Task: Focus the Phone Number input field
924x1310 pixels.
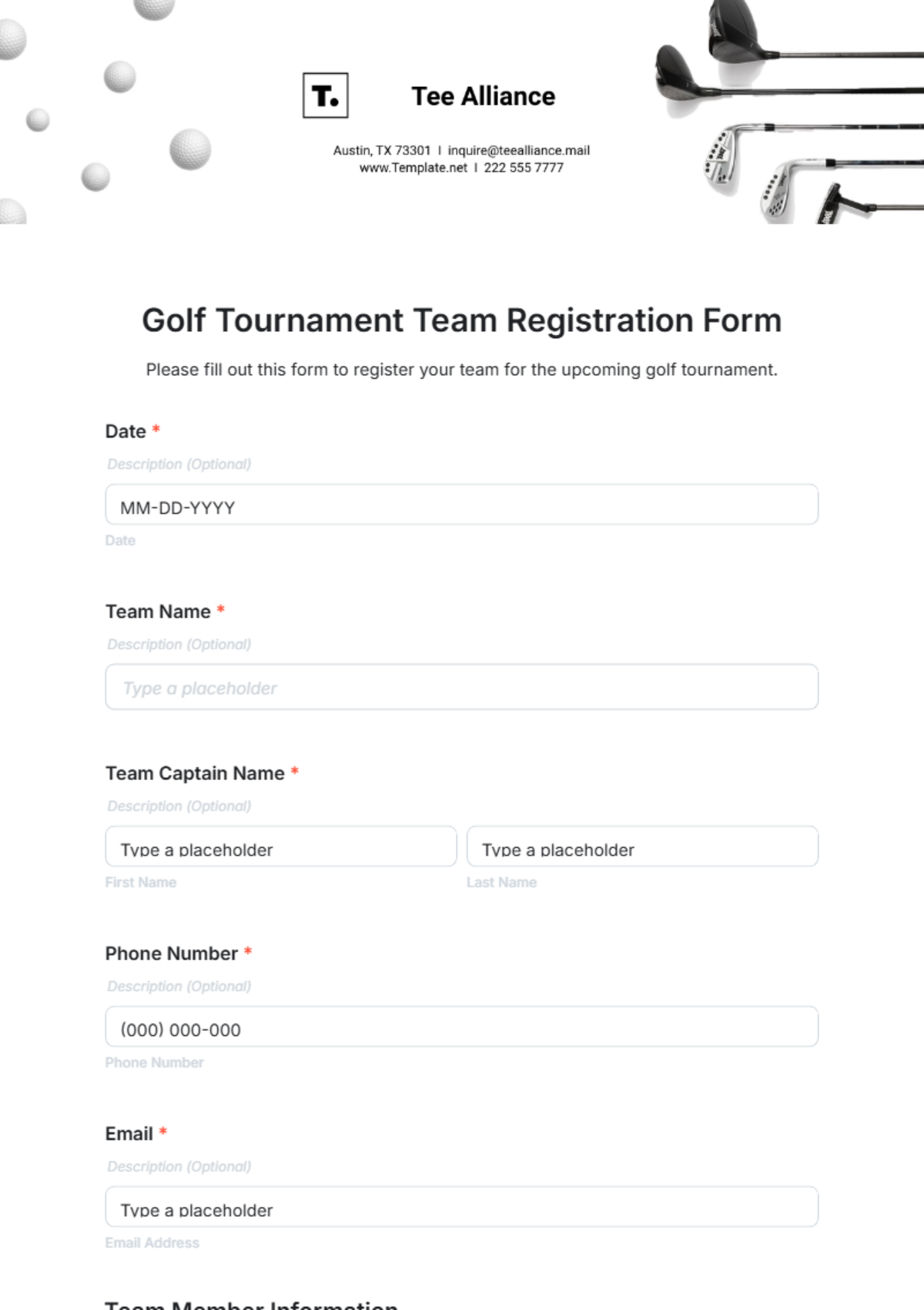Action: tap(461, 1027)
